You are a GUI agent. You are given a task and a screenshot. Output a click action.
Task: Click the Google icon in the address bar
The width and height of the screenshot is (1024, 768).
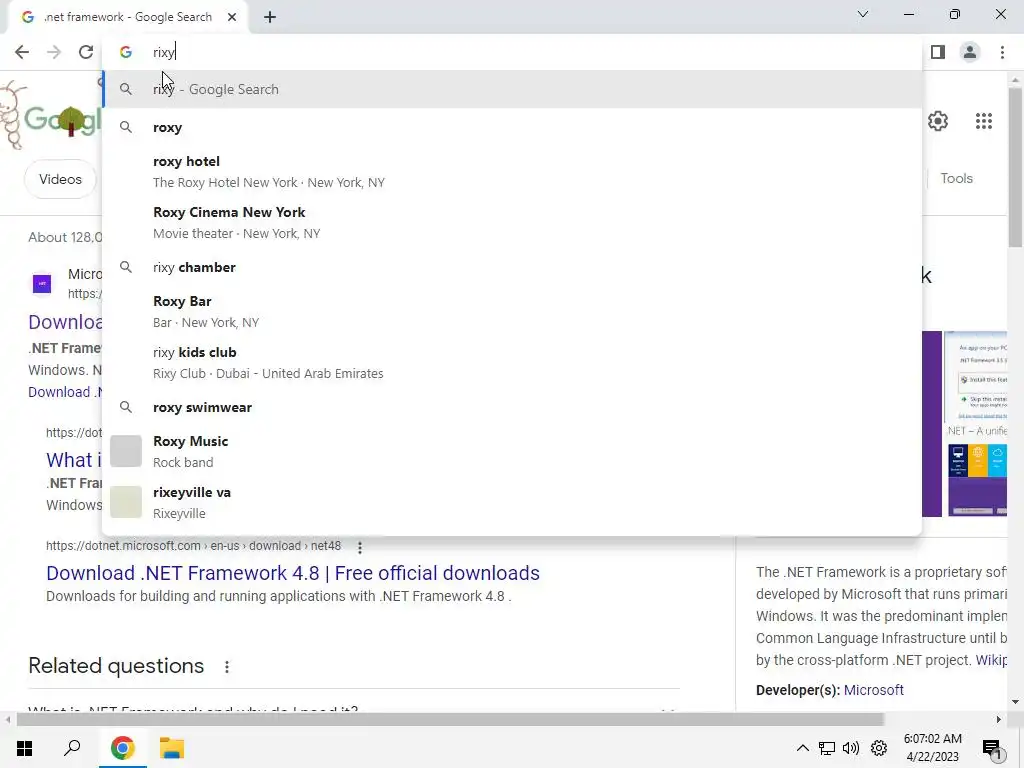(x=125, y=52)
